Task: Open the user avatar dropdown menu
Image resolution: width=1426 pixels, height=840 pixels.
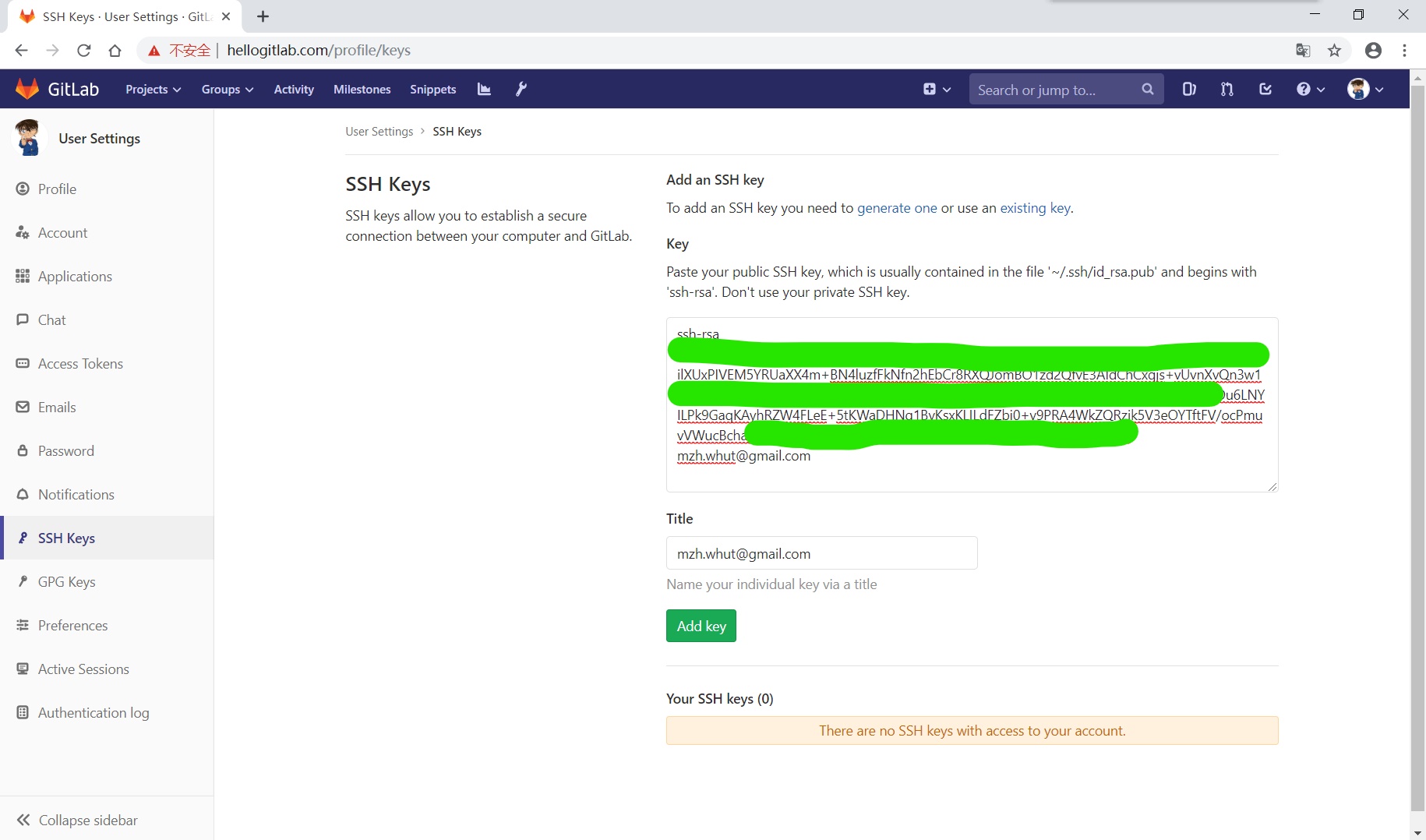Action: click(1365, 90)
